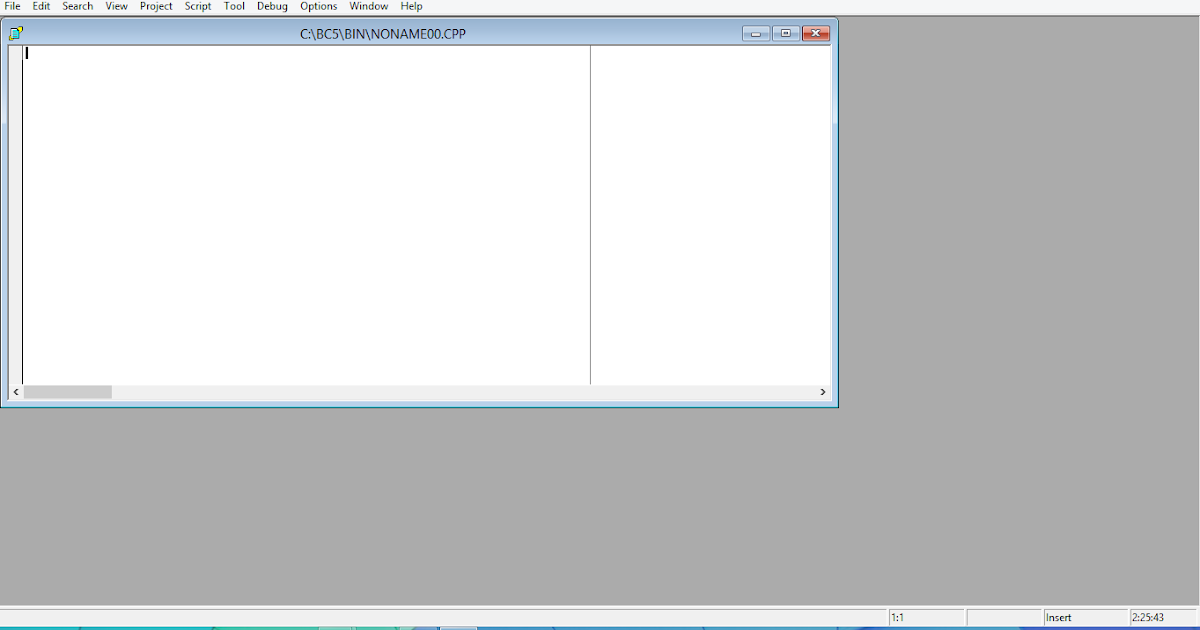Open the Edit menu
Screen dimensions: 1200x630
coord(40,6)
